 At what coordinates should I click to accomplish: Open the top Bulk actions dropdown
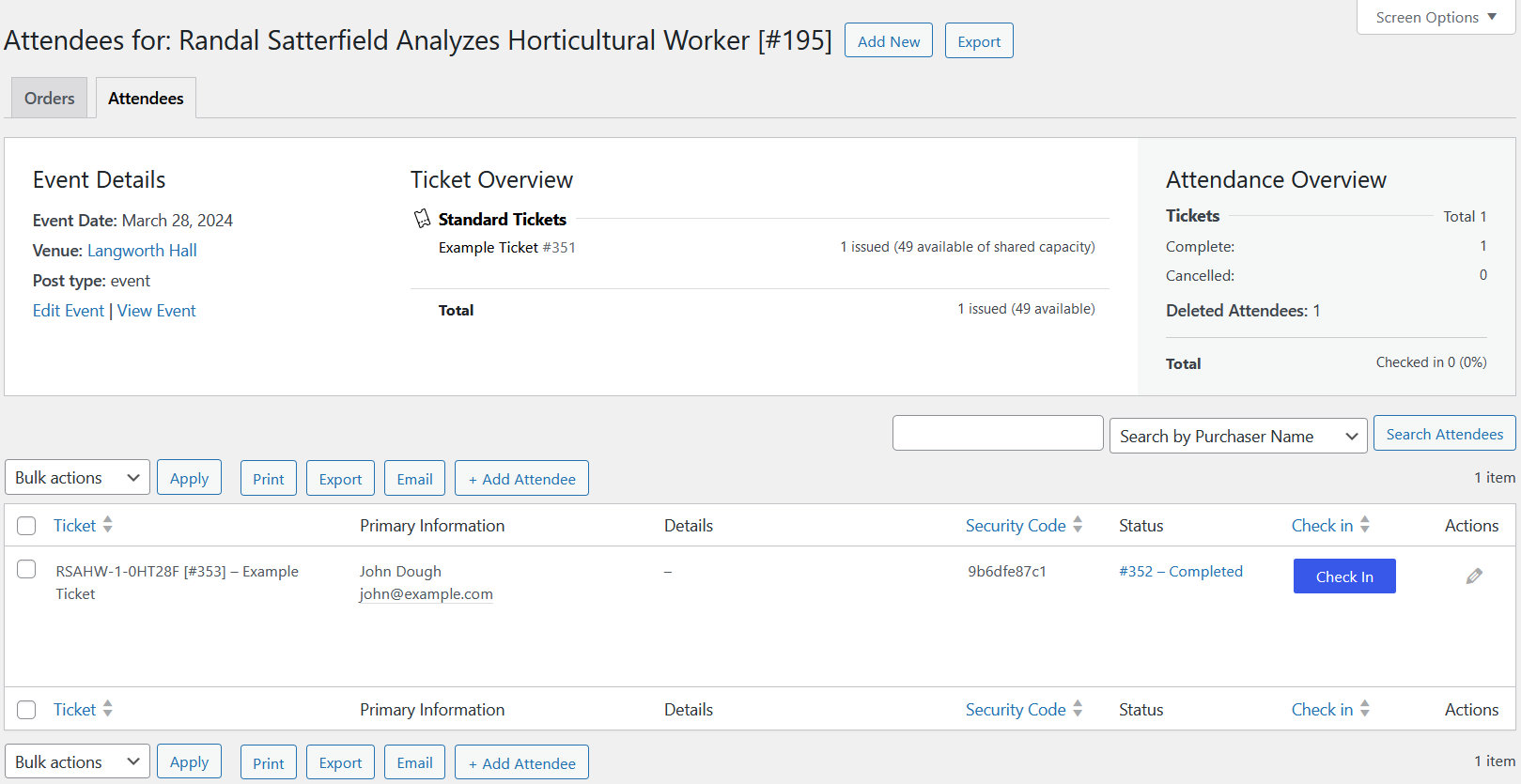click(77, 478)
